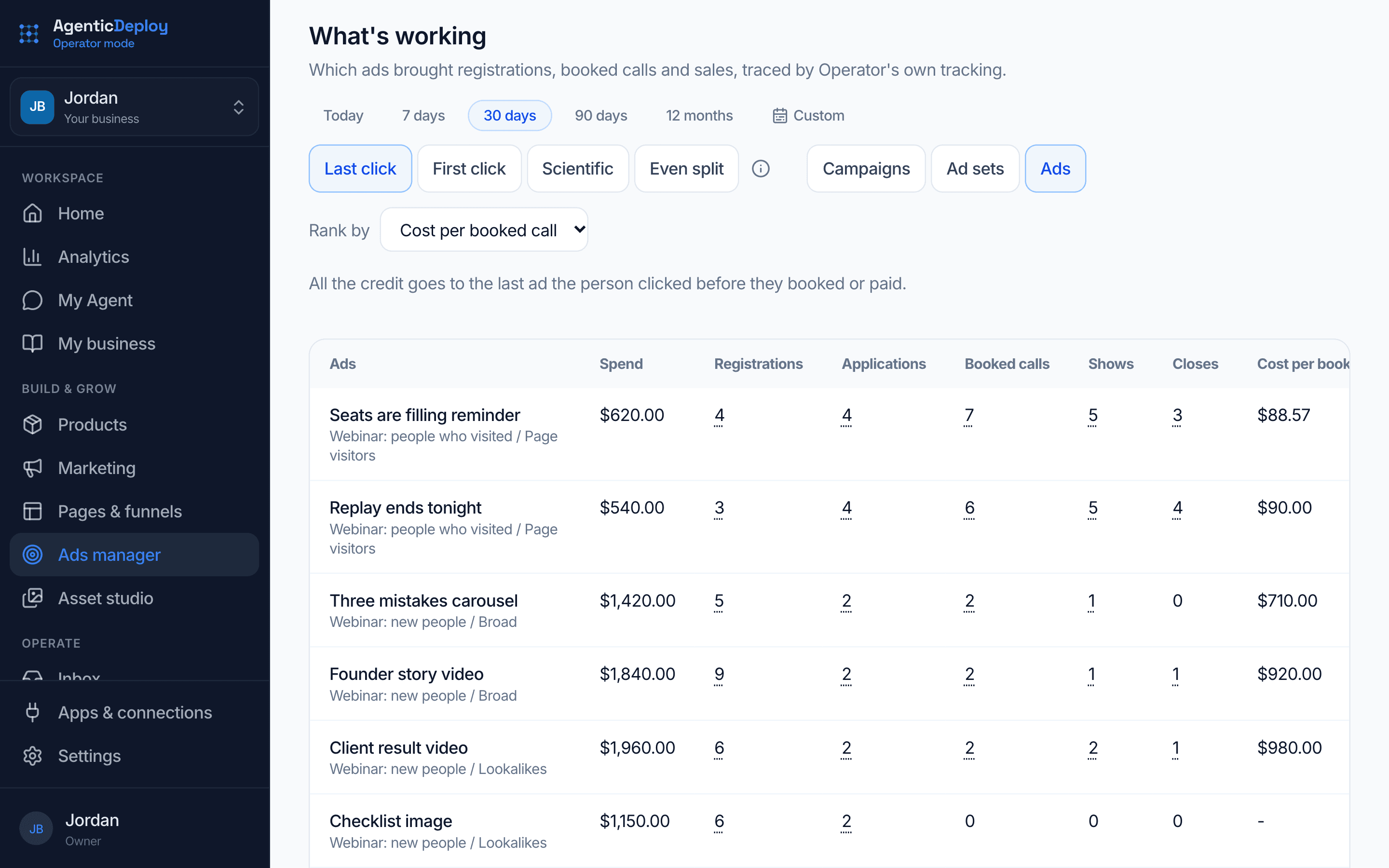Viewport: 1389px width, 868px height.
Task: Sort by the Spend column header
Action: 621,364
